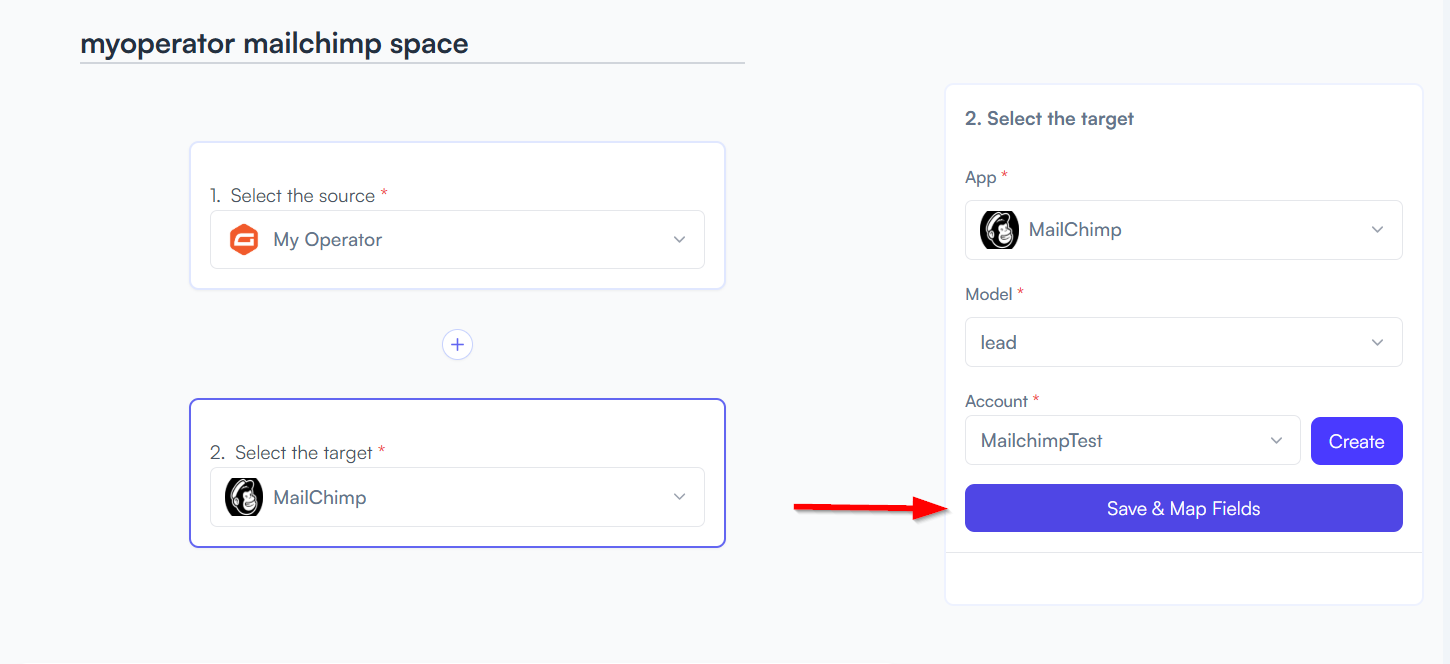Click the Create account button
This screenshot has height=664, width=1450.
pos(1357,441)
